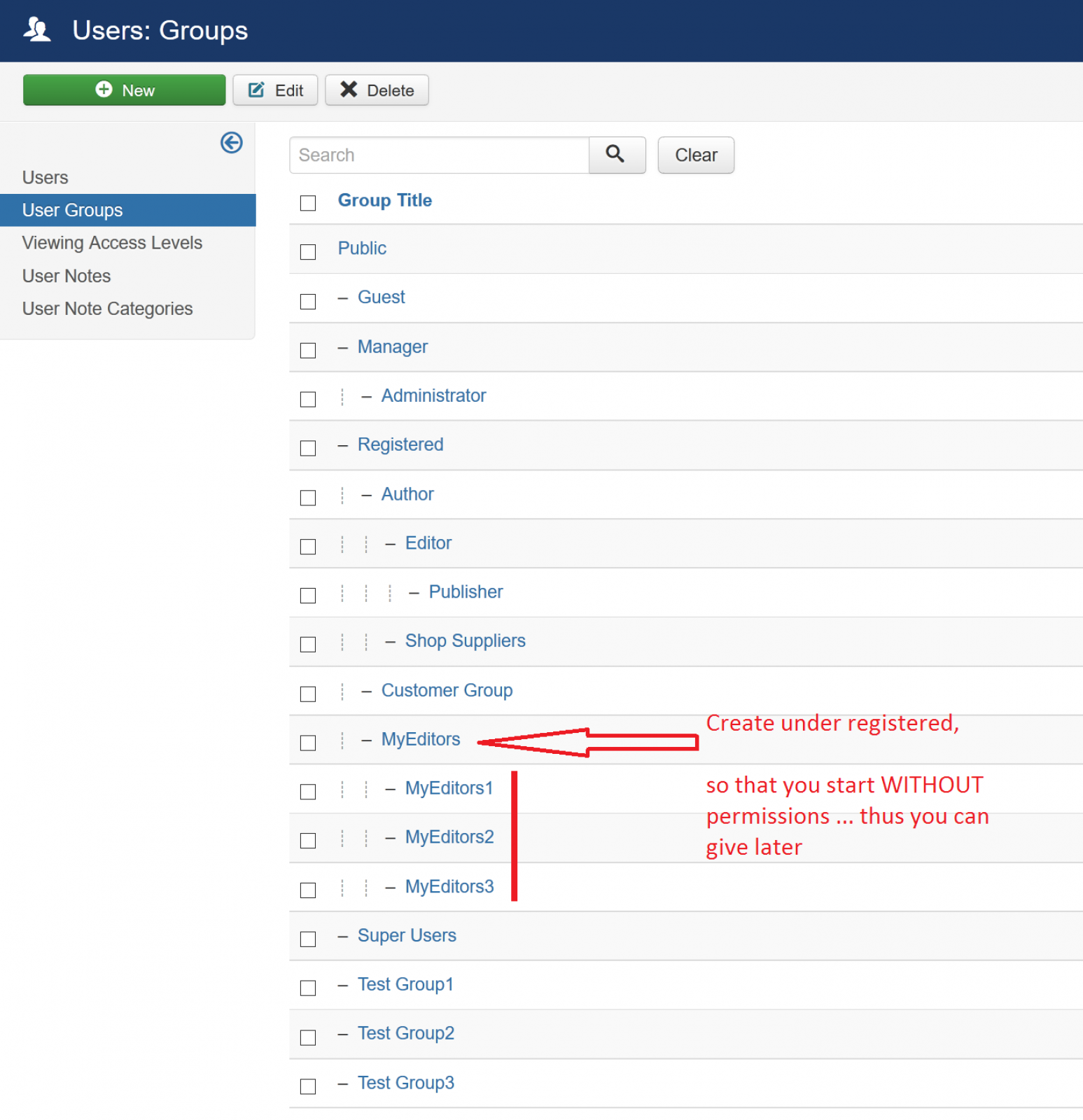This screenshot has height=1120, width=1083.
Task: Click the Edit toolbar button
Action: (x=275, y=90)
